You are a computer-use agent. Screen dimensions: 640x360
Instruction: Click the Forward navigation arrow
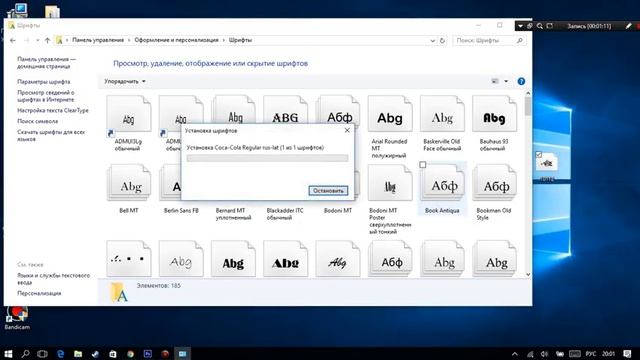(27, 40)
